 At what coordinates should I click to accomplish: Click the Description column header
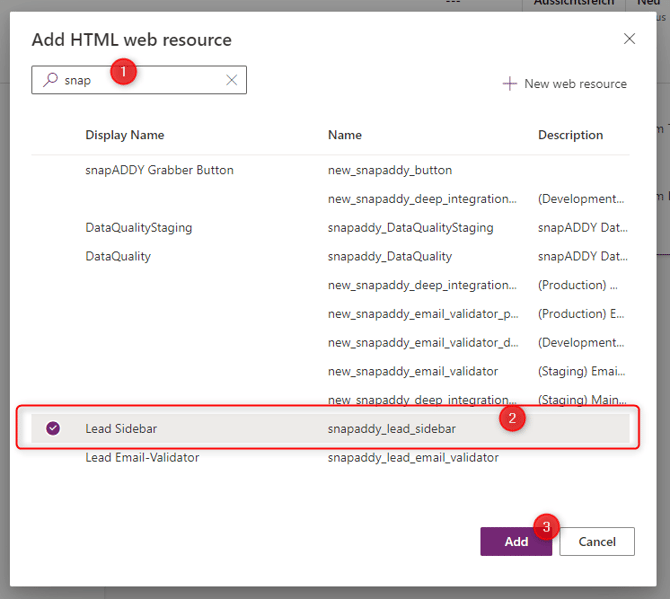click(570, 135)
